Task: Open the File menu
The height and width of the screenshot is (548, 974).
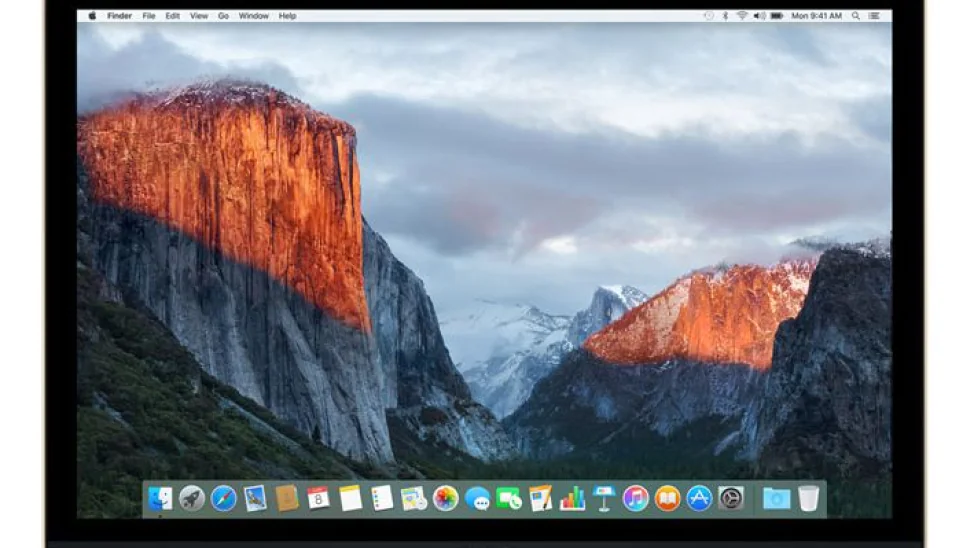Action: 148,16
